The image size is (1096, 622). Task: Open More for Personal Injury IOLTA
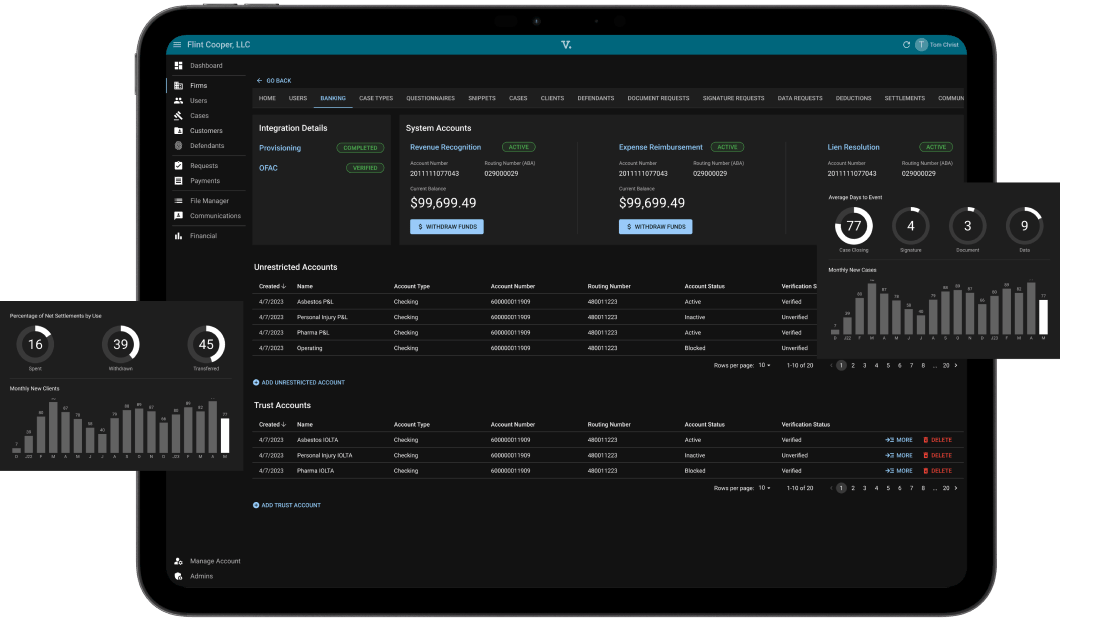coord(898,455)
